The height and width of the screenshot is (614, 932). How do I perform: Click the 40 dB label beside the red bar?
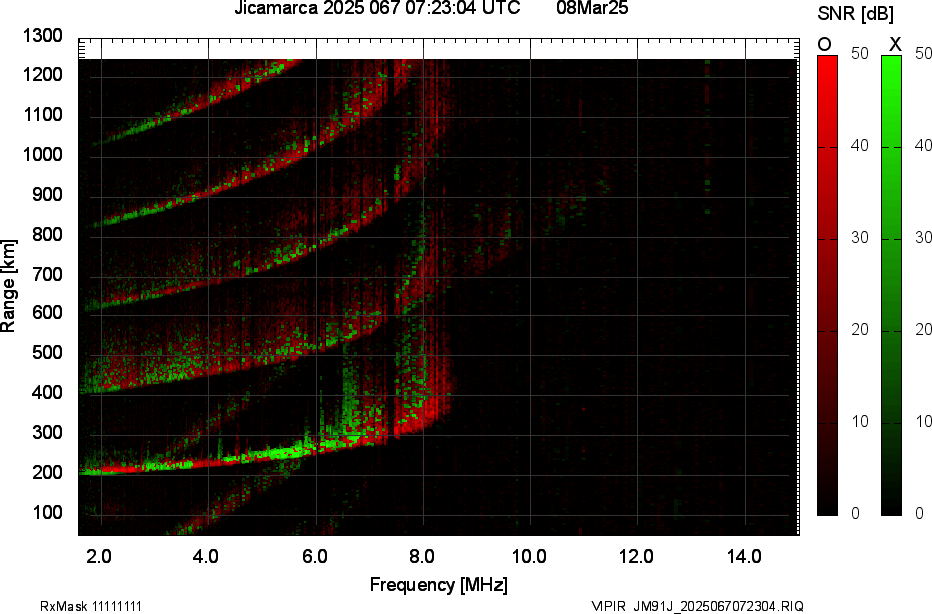[859, 146]
